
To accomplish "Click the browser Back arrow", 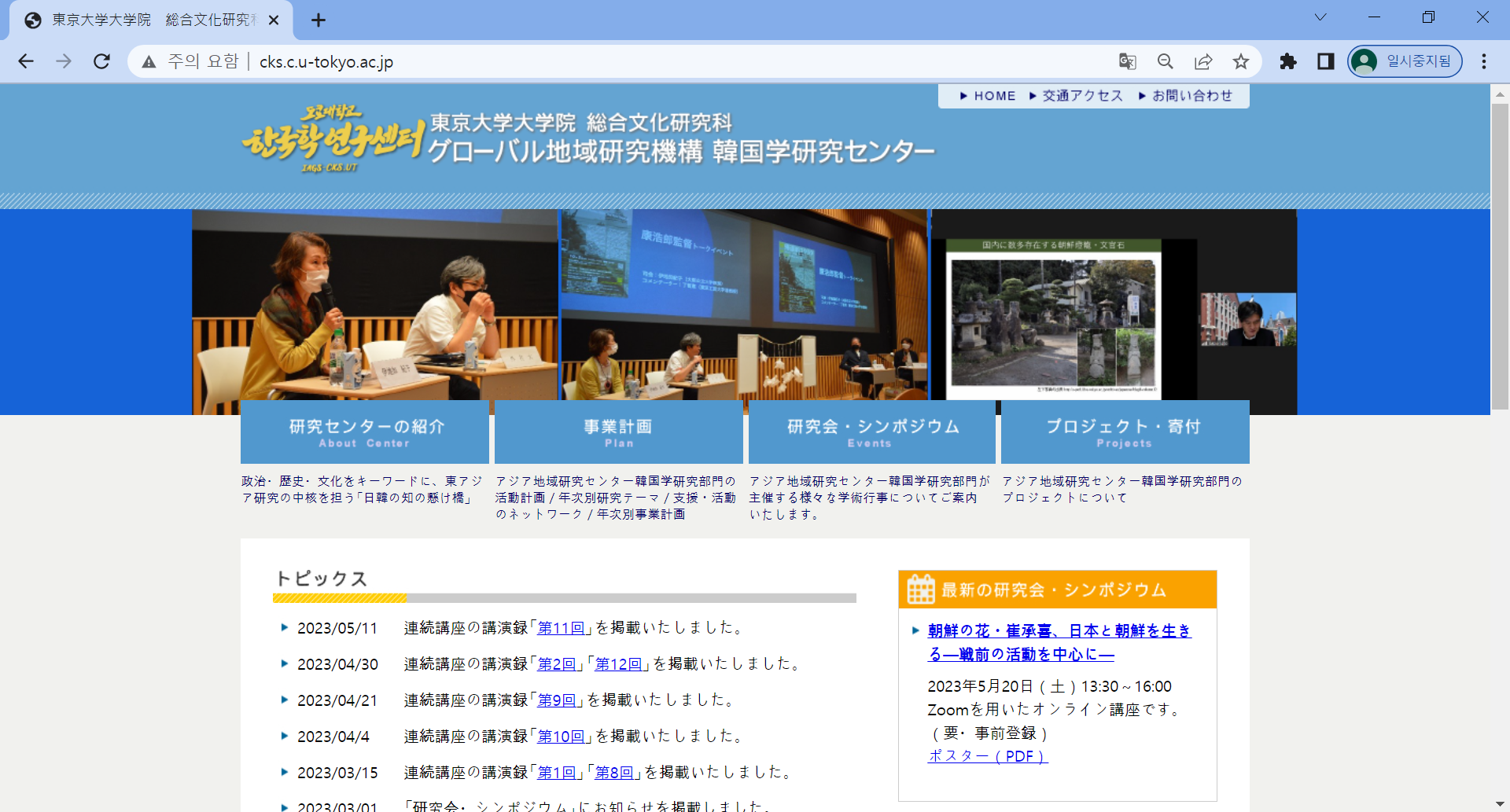I will pyautogui.click(x=26, y=61).
